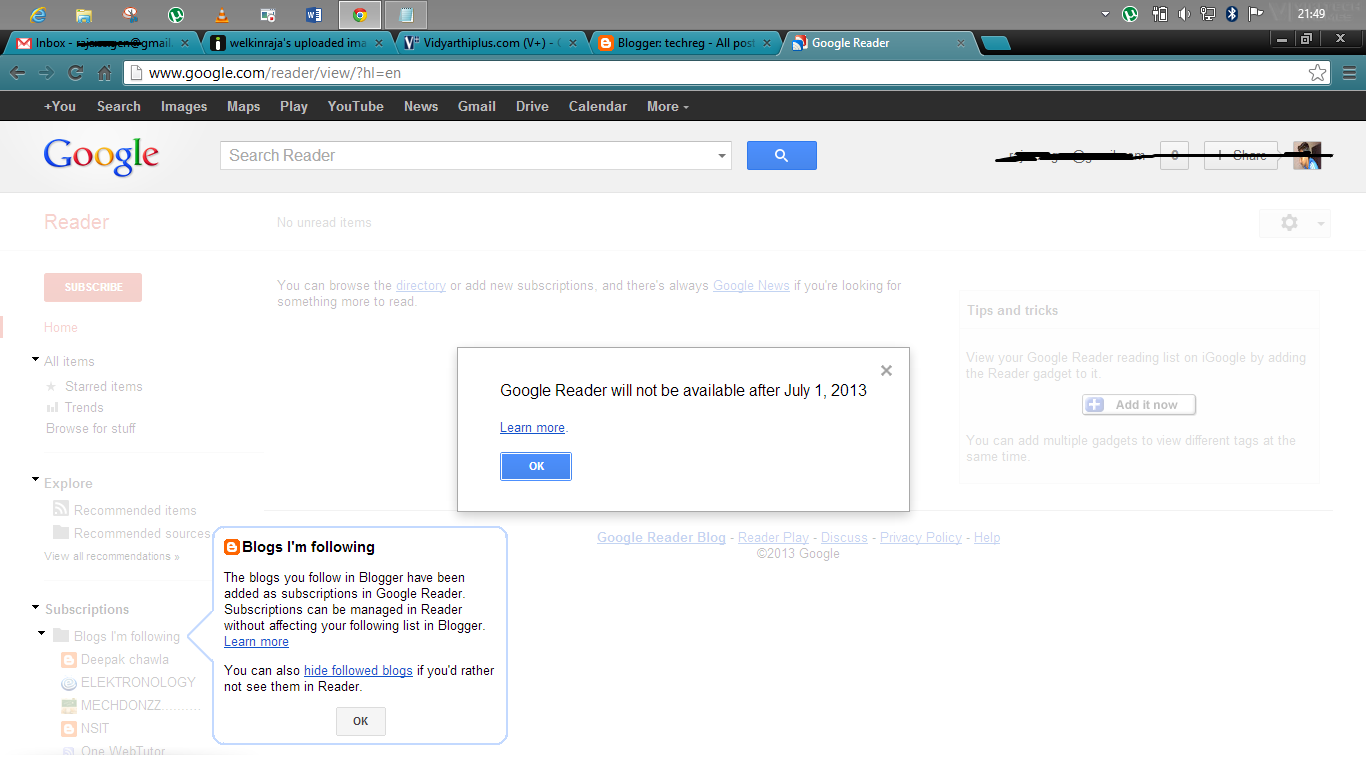The height and width of the screenshot is (768, 1366).
Task: Click hide followed blogs link
Action: pyautogui.click(x=358, y=670)
